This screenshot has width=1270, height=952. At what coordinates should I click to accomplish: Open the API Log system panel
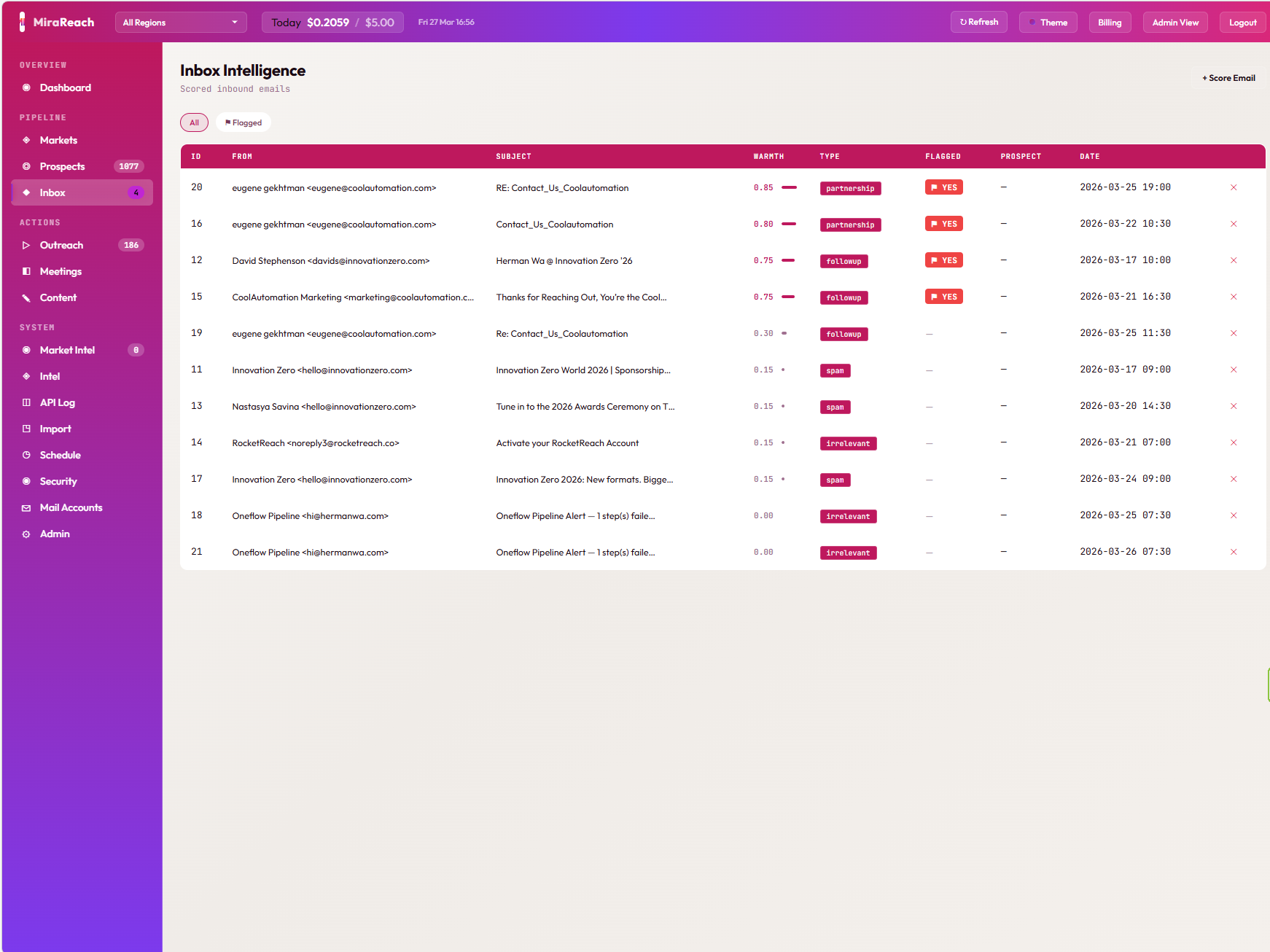(57, 402)
